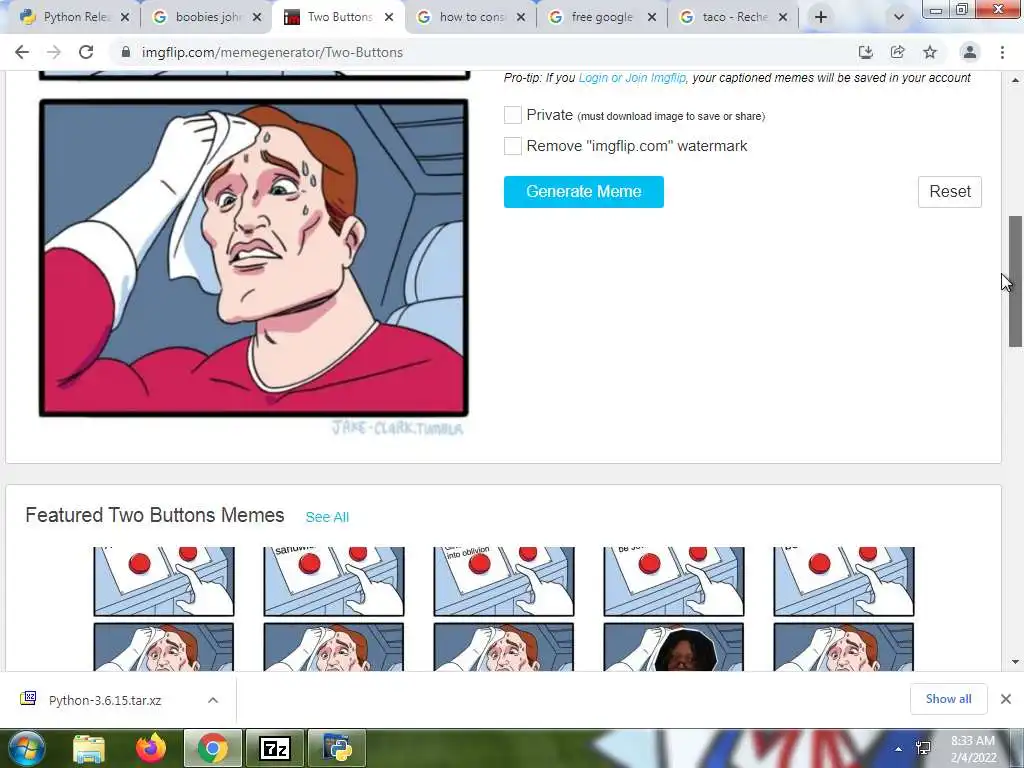Open the Windows Start menu
The height and width of the screenshot is (768, 1024).
[x=26, y=748]
